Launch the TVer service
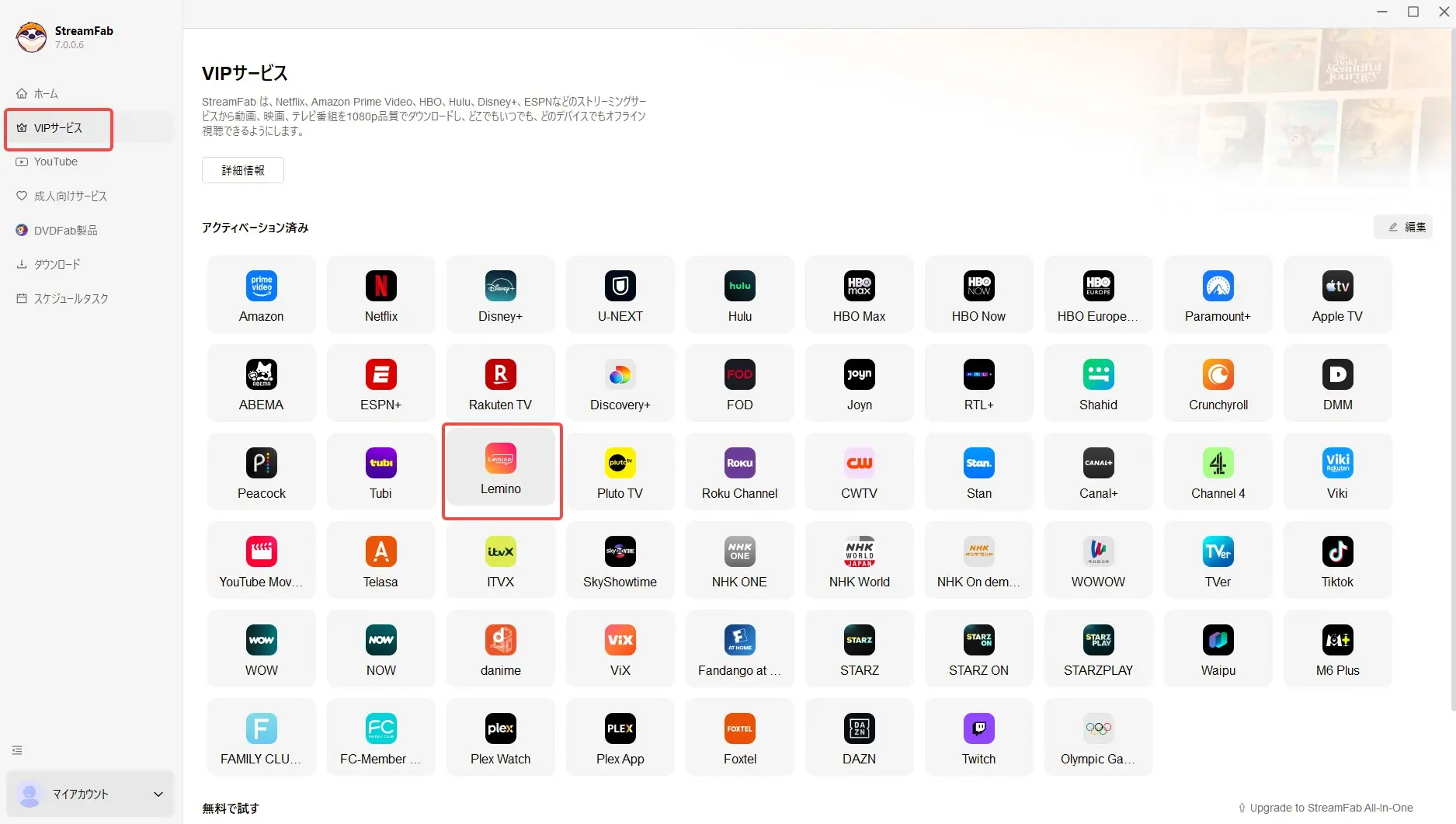Viewport: 1456px width, 824px height. 1218,561
